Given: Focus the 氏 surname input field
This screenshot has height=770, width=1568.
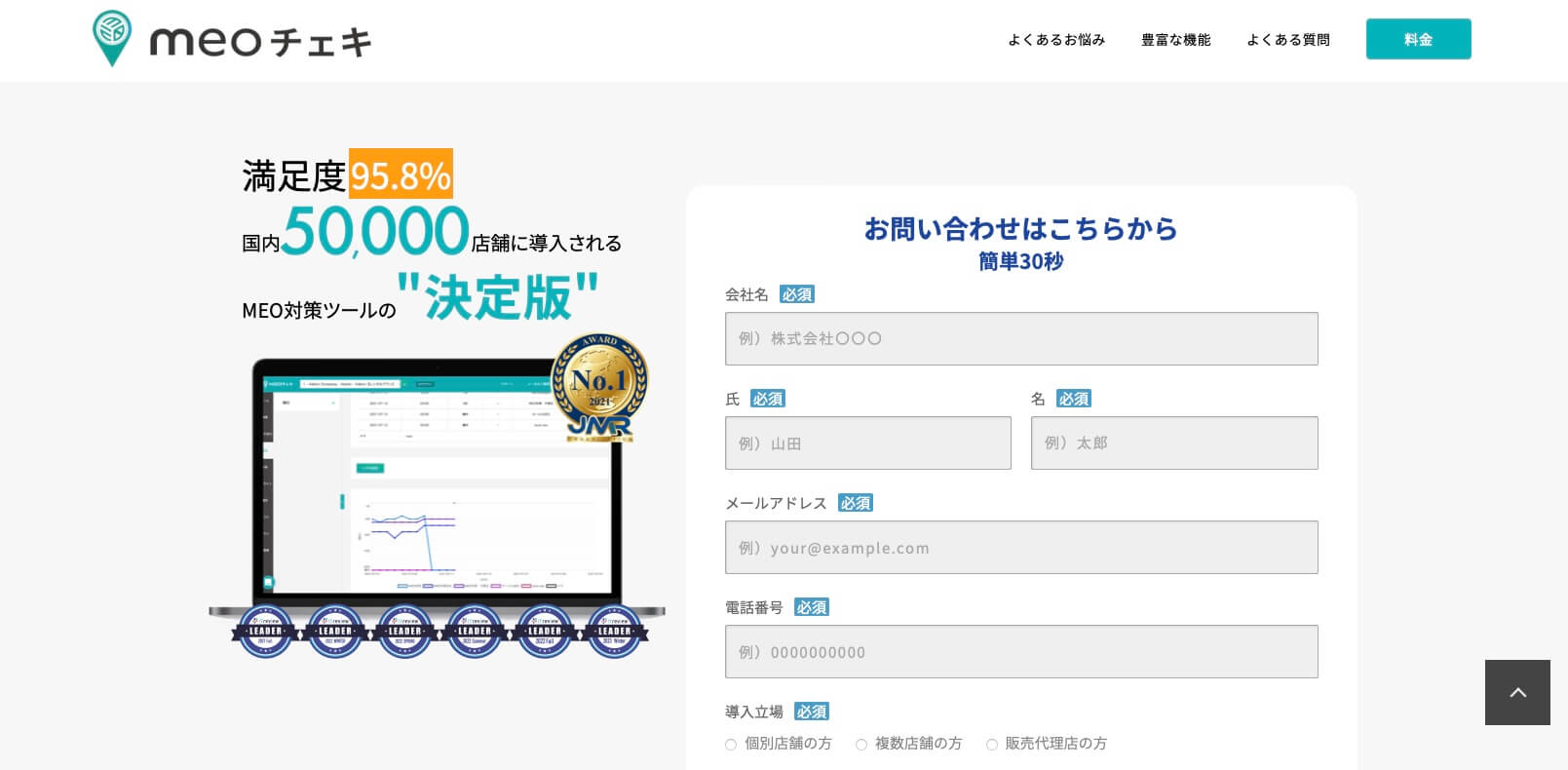Looking at the screenshot, I should coord(868,443).
